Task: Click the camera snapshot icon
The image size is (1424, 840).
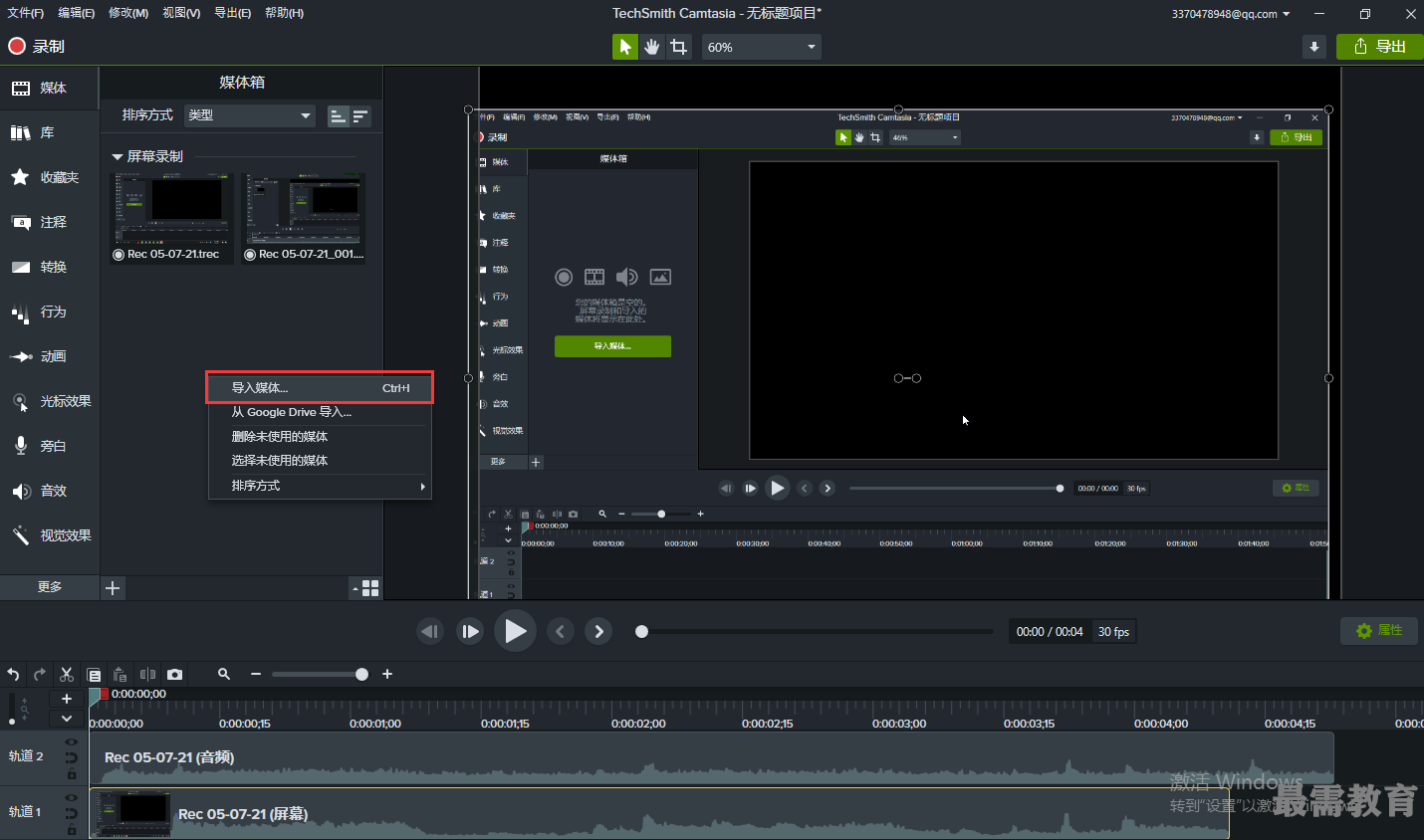Action: pyautogui.click(x=174, y=675)
